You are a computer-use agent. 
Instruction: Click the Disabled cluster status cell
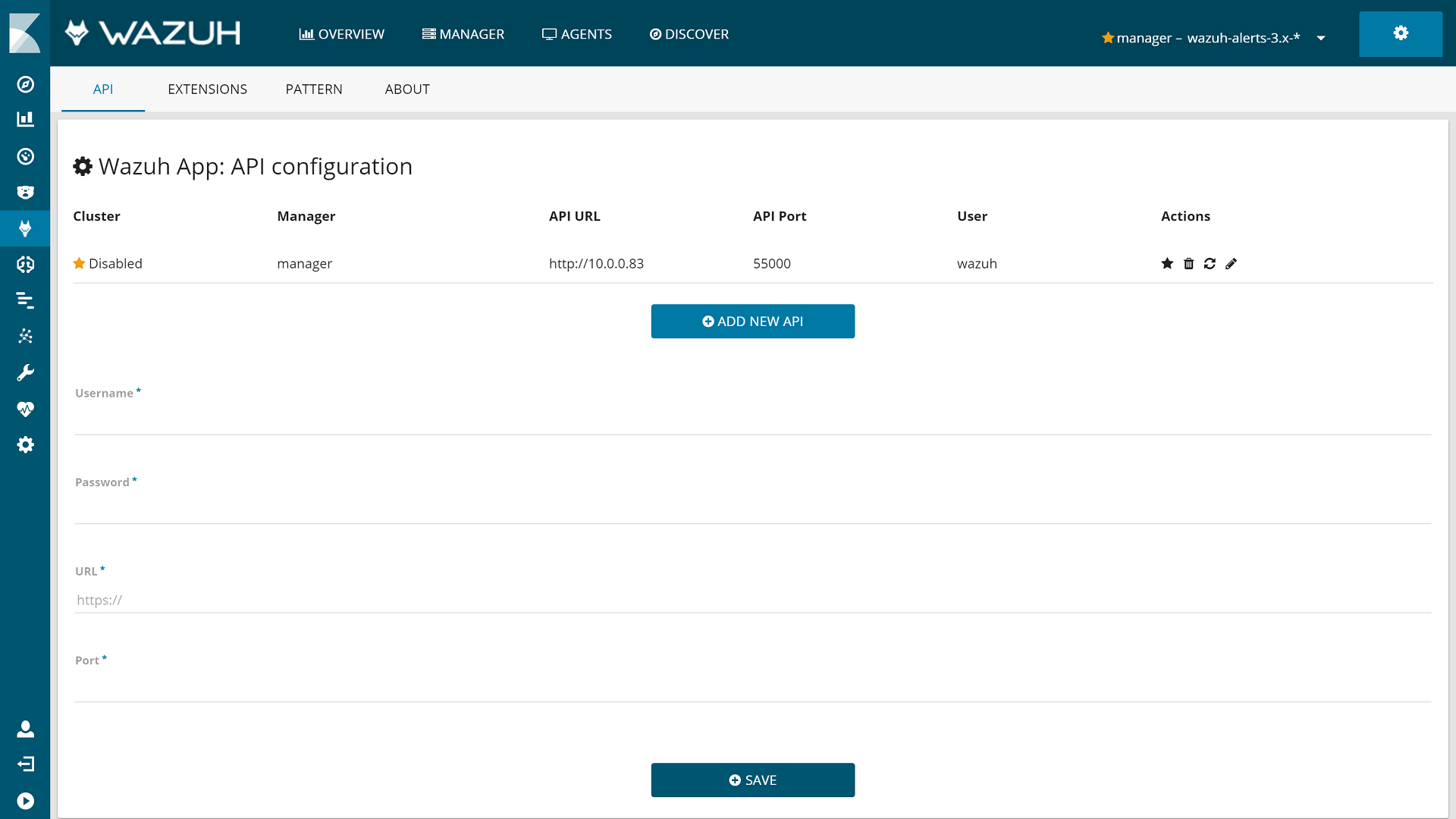click(108, 263)
